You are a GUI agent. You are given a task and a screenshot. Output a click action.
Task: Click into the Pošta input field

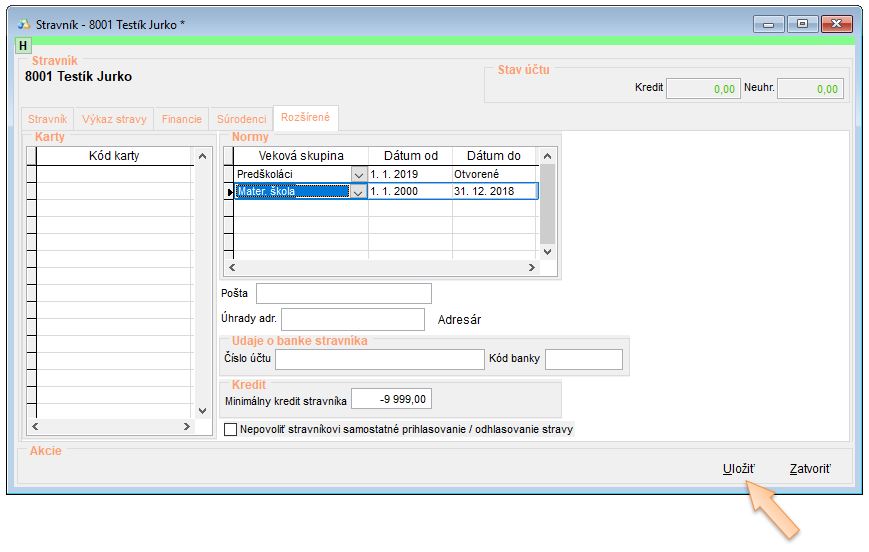(343, 293)
